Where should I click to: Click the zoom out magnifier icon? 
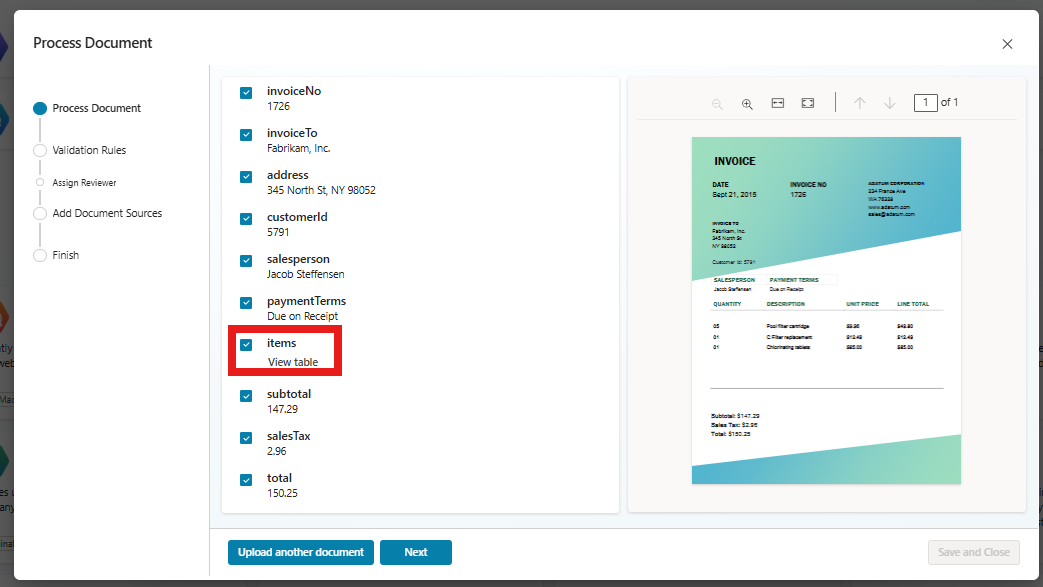point(717,103)
